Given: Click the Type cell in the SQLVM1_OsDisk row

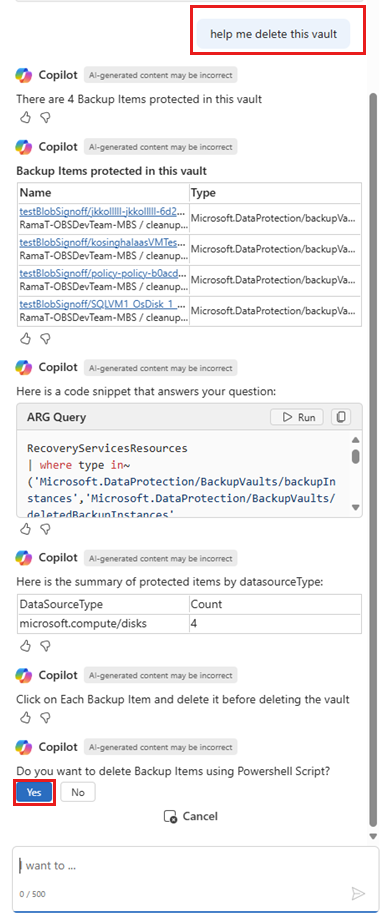Looking at the screenshot, I should 275,311.
